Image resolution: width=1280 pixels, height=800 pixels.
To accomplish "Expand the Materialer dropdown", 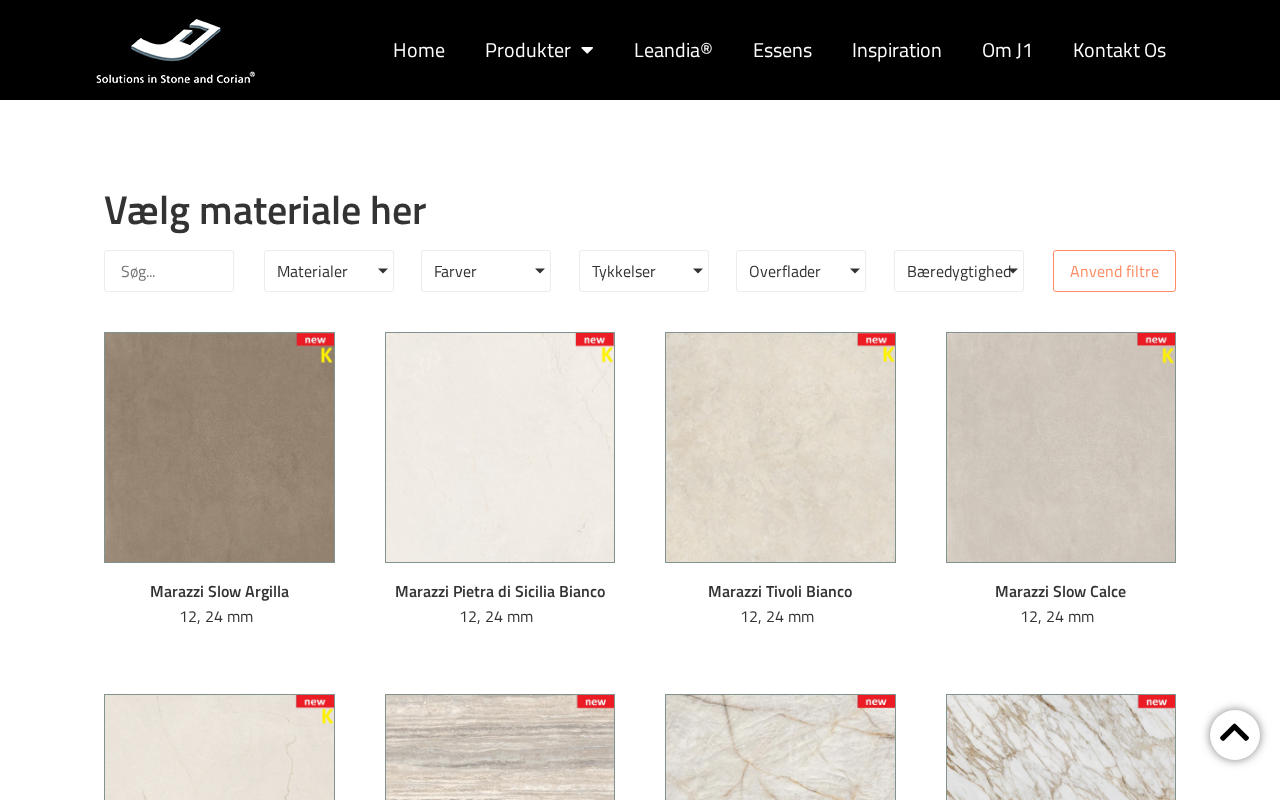I will point(328,271).
